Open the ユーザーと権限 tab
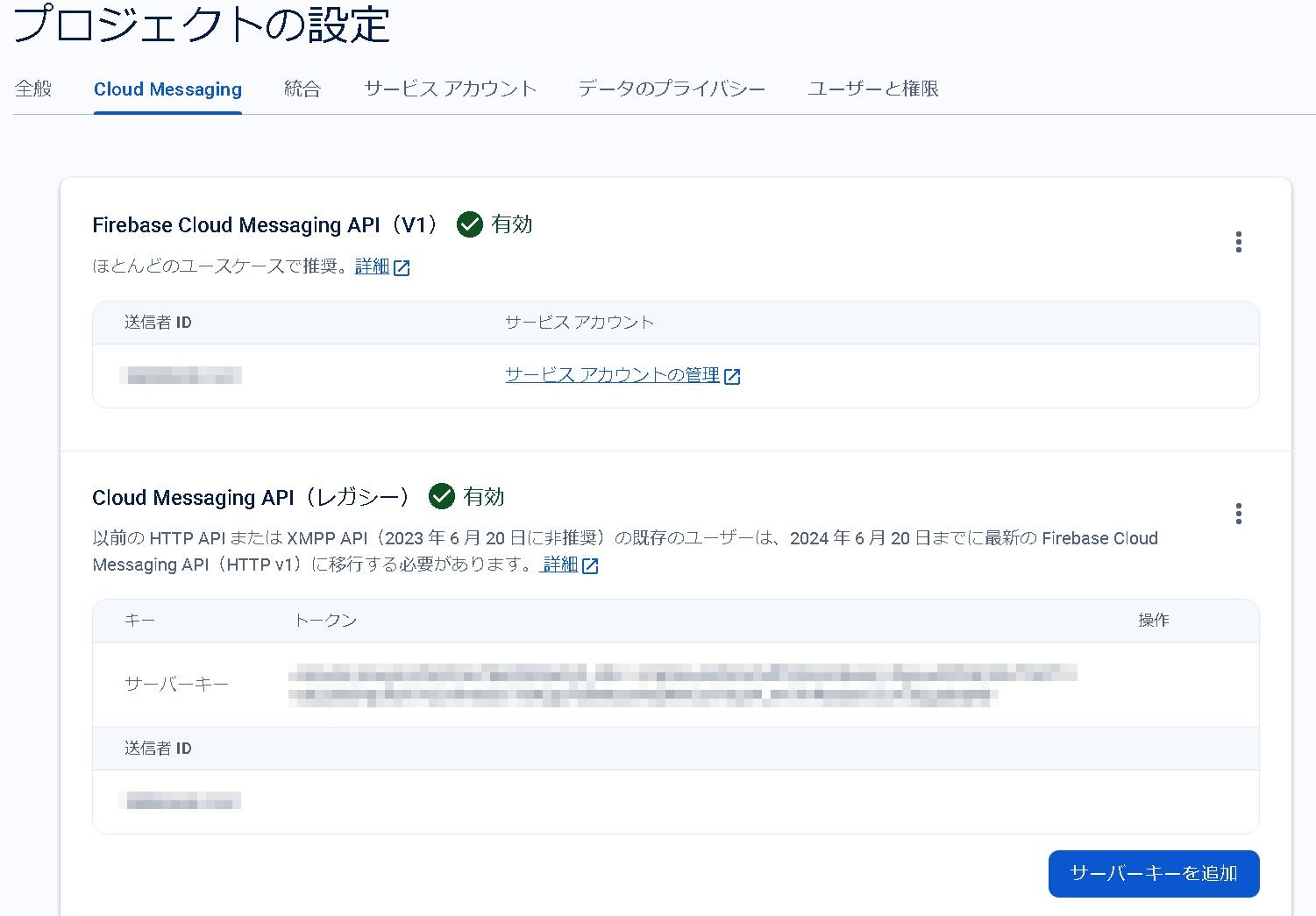 (x=874, y=89)
